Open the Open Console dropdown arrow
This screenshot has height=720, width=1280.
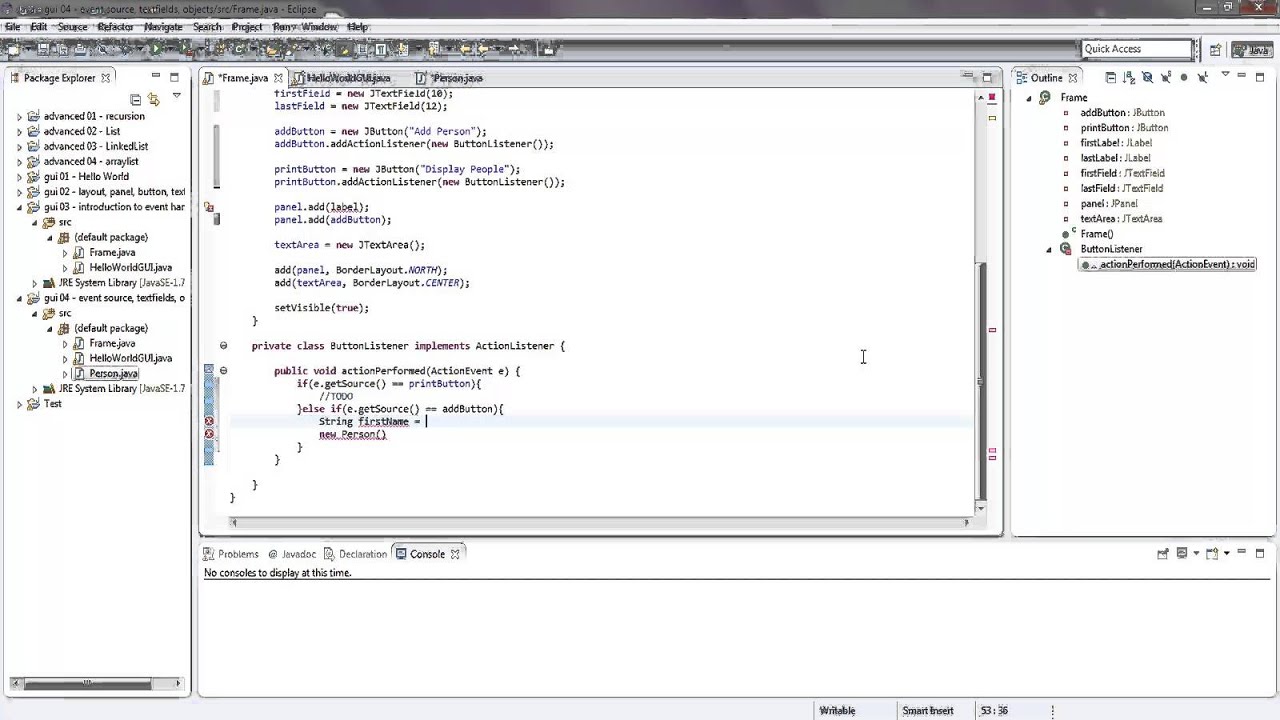pyautogui.click(x=1226, y=553)
